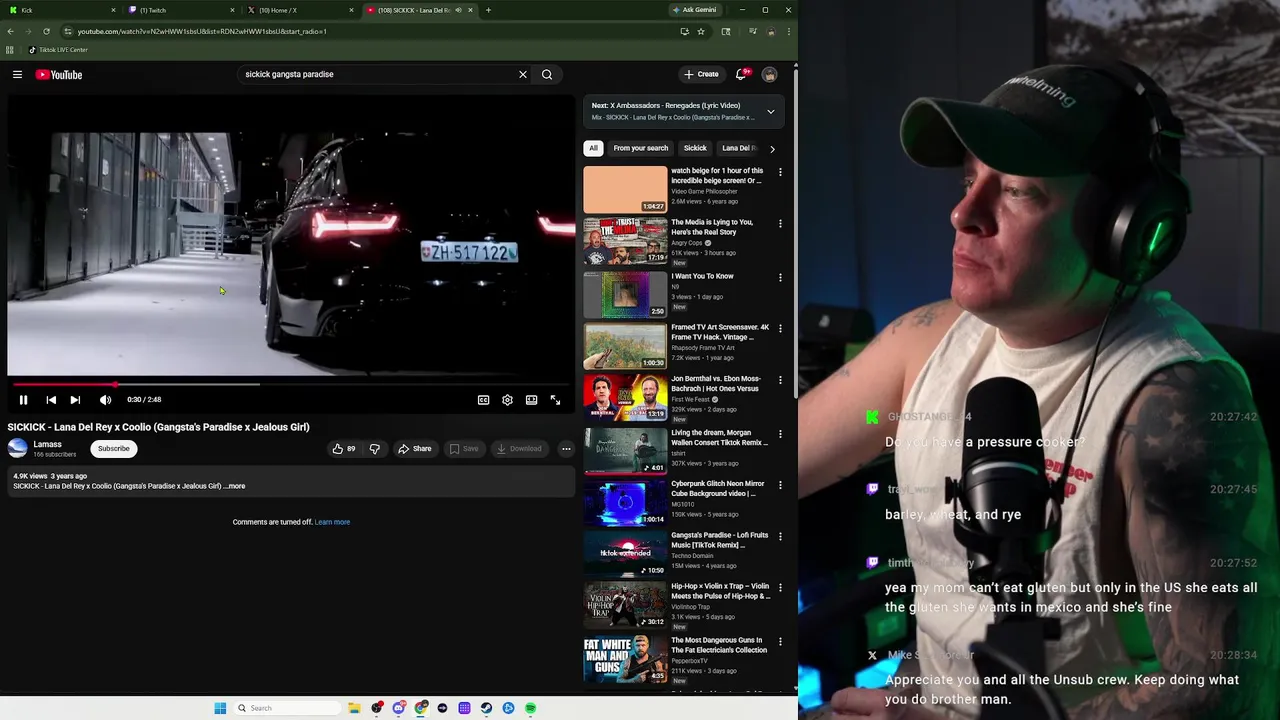Select the Sickick filter chip

(695, 148)
